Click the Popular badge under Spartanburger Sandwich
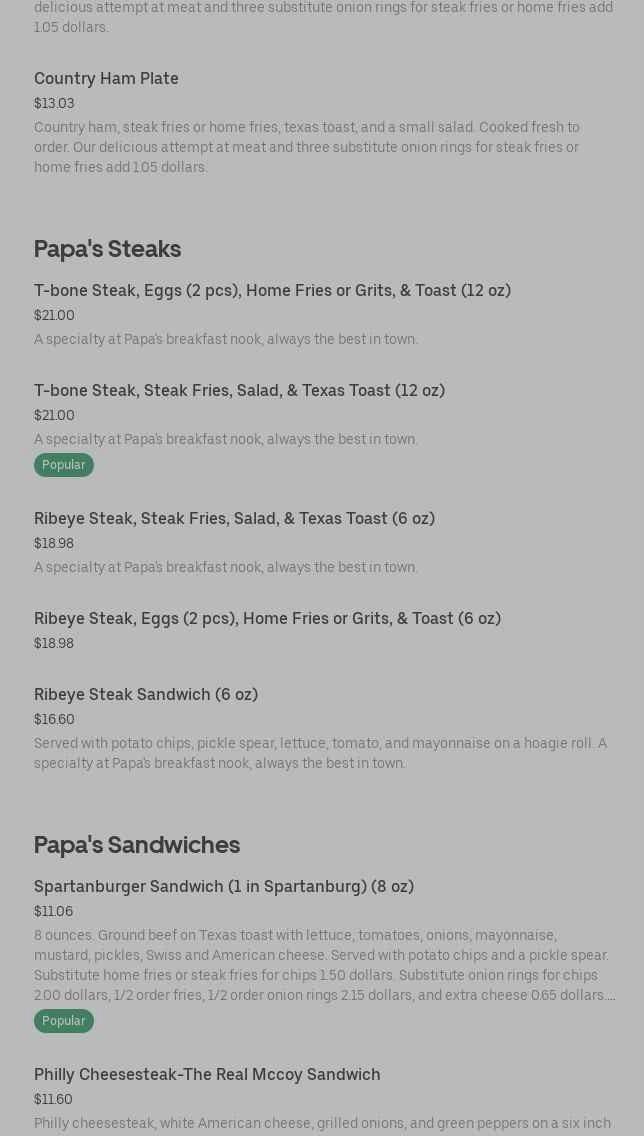The height and width of the screenshot is (1136, 644). click(64, 1021)
